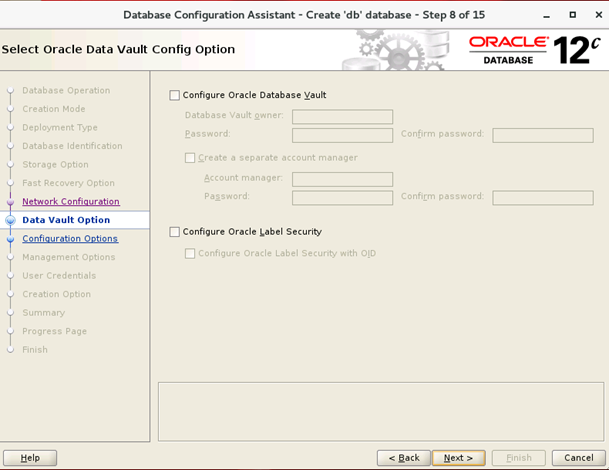609x470 pixels.
Task: Maximize the Database Configuration Assistant window
Action: [572, 15]
